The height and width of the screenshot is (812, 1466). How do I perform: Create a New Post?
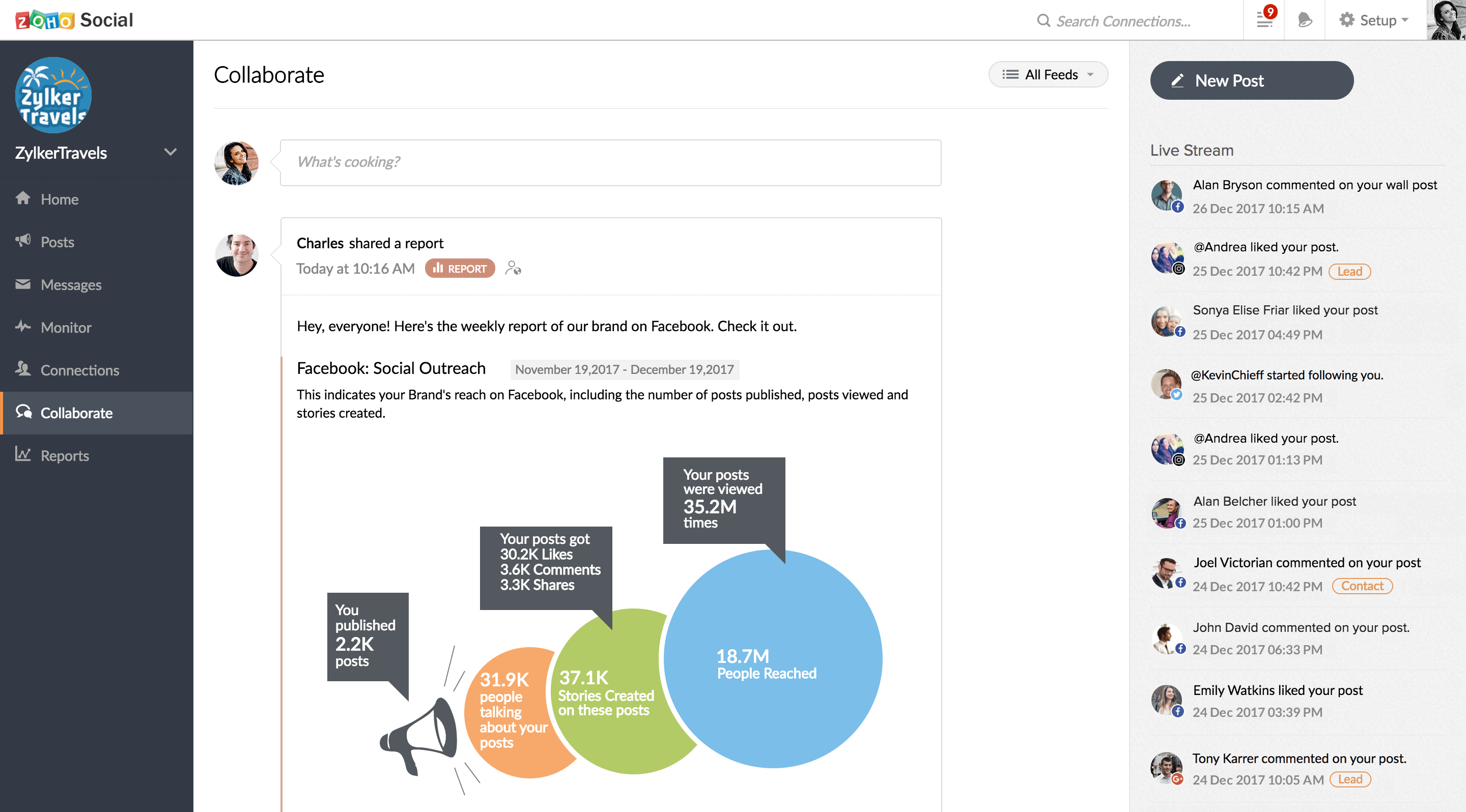tap(1252, 81)
